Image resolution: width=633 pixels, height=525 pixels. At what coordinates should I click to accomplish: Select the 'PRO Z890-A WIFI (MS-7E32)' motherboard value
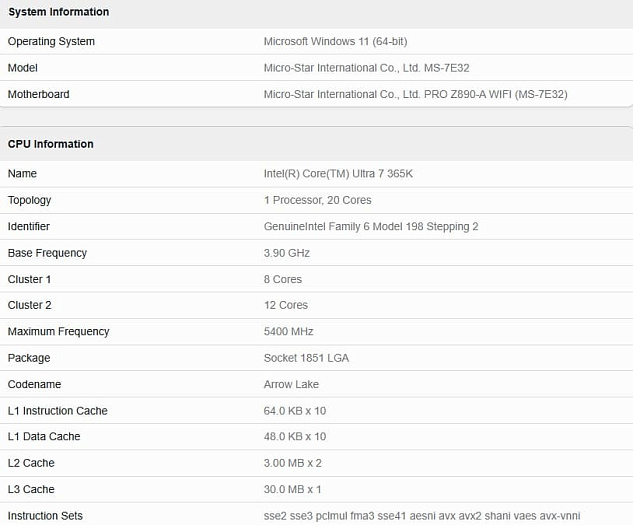point(496,94)
